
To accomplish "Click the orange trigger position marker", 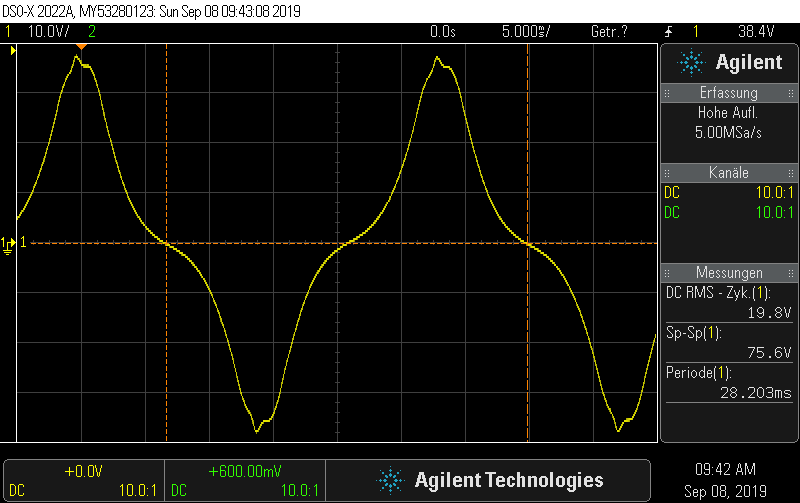I will point(81,47).
